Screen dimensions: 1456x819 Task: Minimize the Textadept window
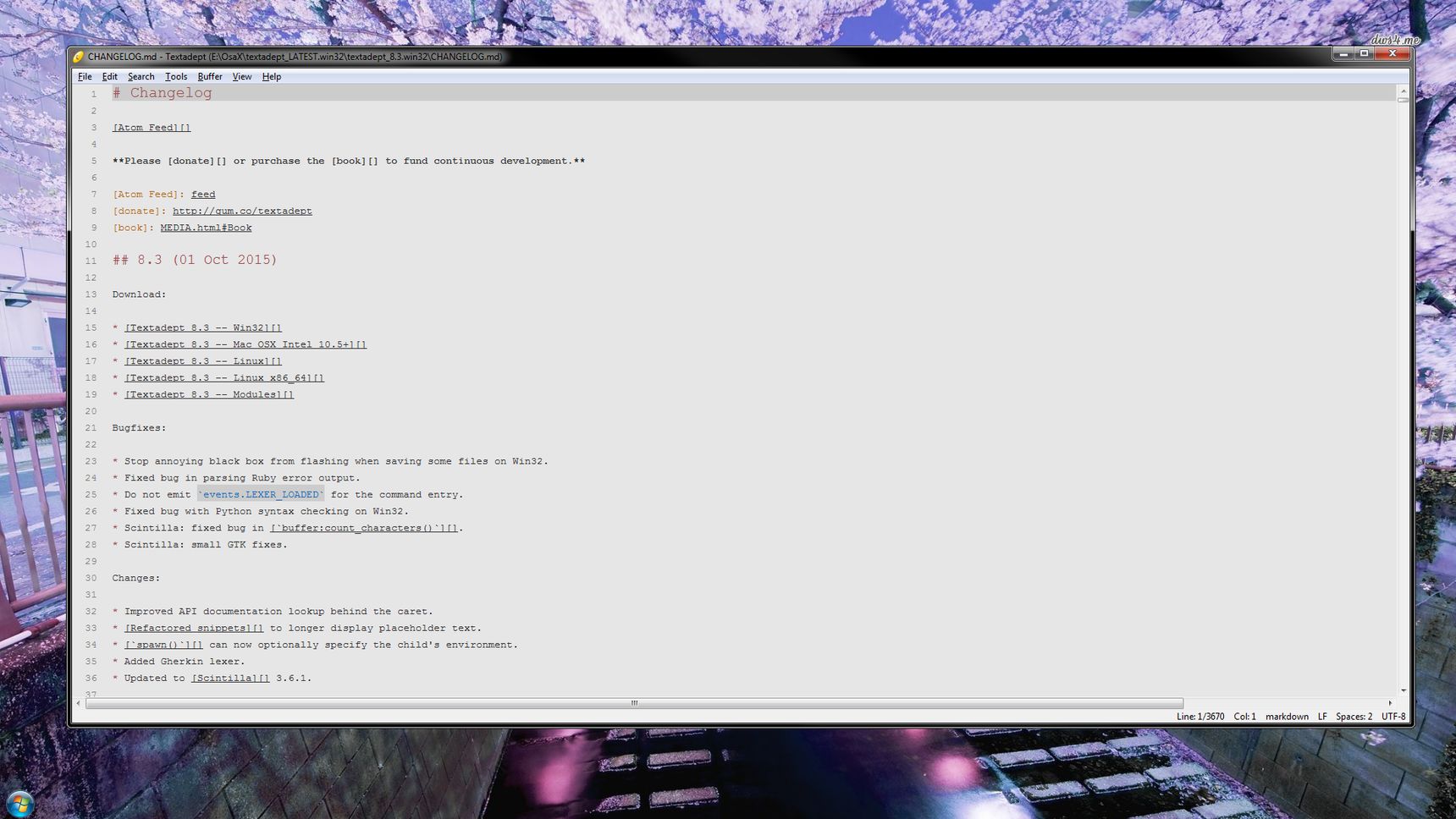pos(1343,53)
